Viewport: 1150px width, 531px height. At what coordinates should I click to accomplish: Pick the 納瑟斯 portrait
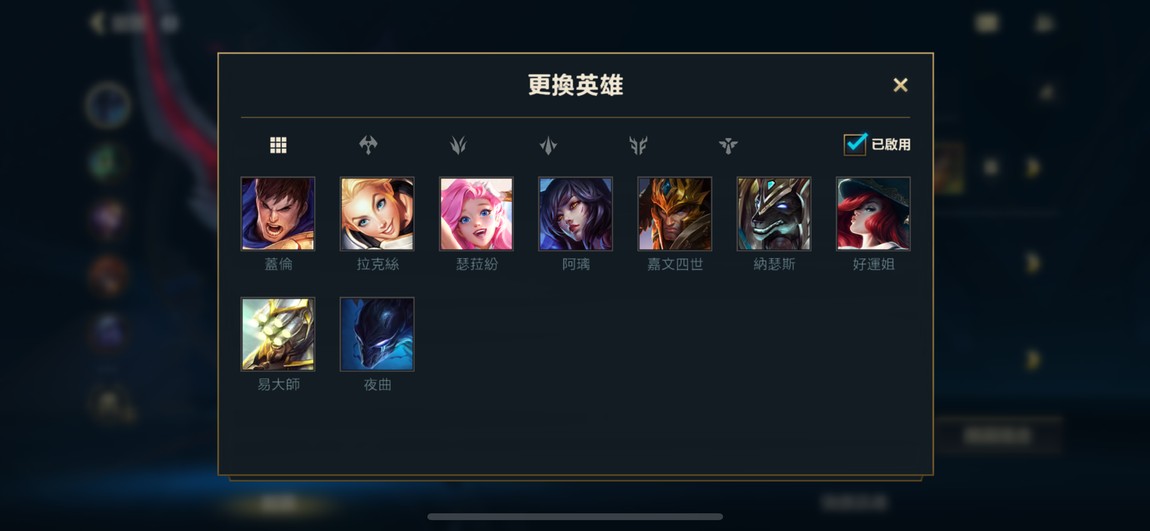coord(774,213)
